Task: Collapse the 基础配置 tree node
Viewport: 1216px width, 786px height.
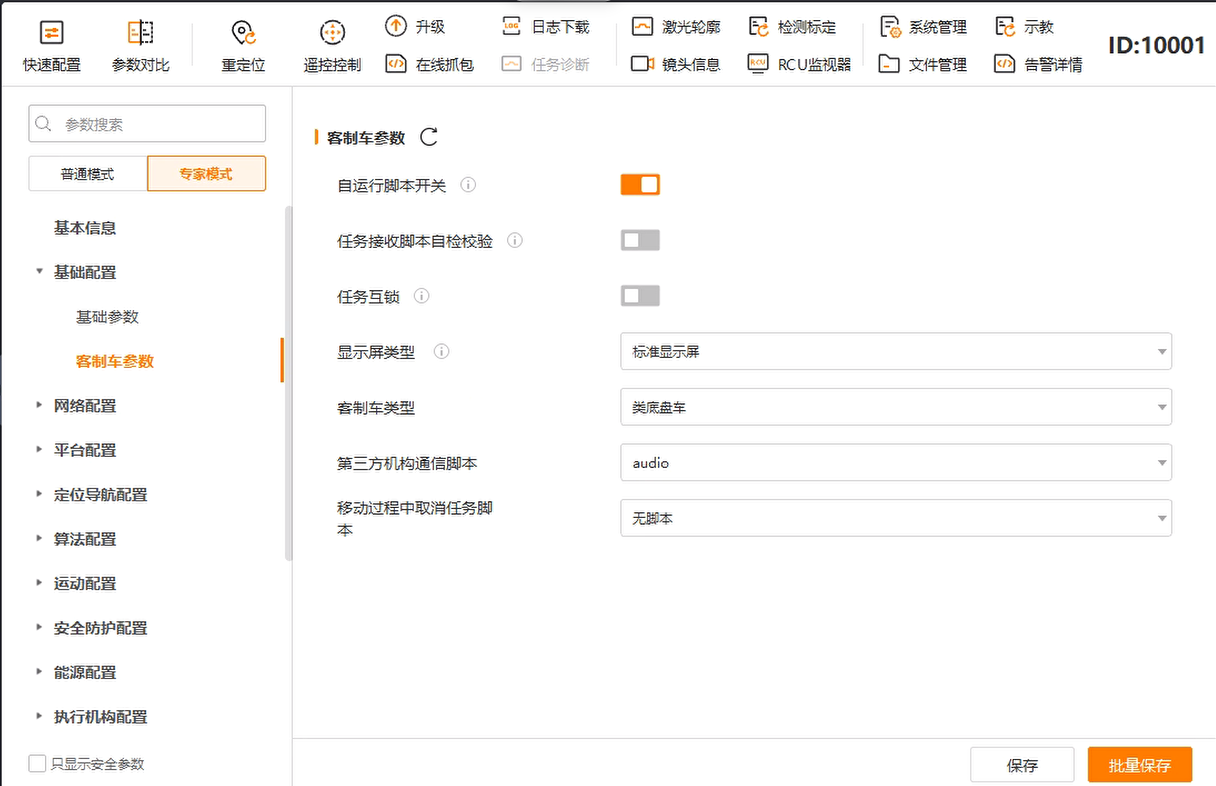Action: pyautogui.click(x=39, y=271)
